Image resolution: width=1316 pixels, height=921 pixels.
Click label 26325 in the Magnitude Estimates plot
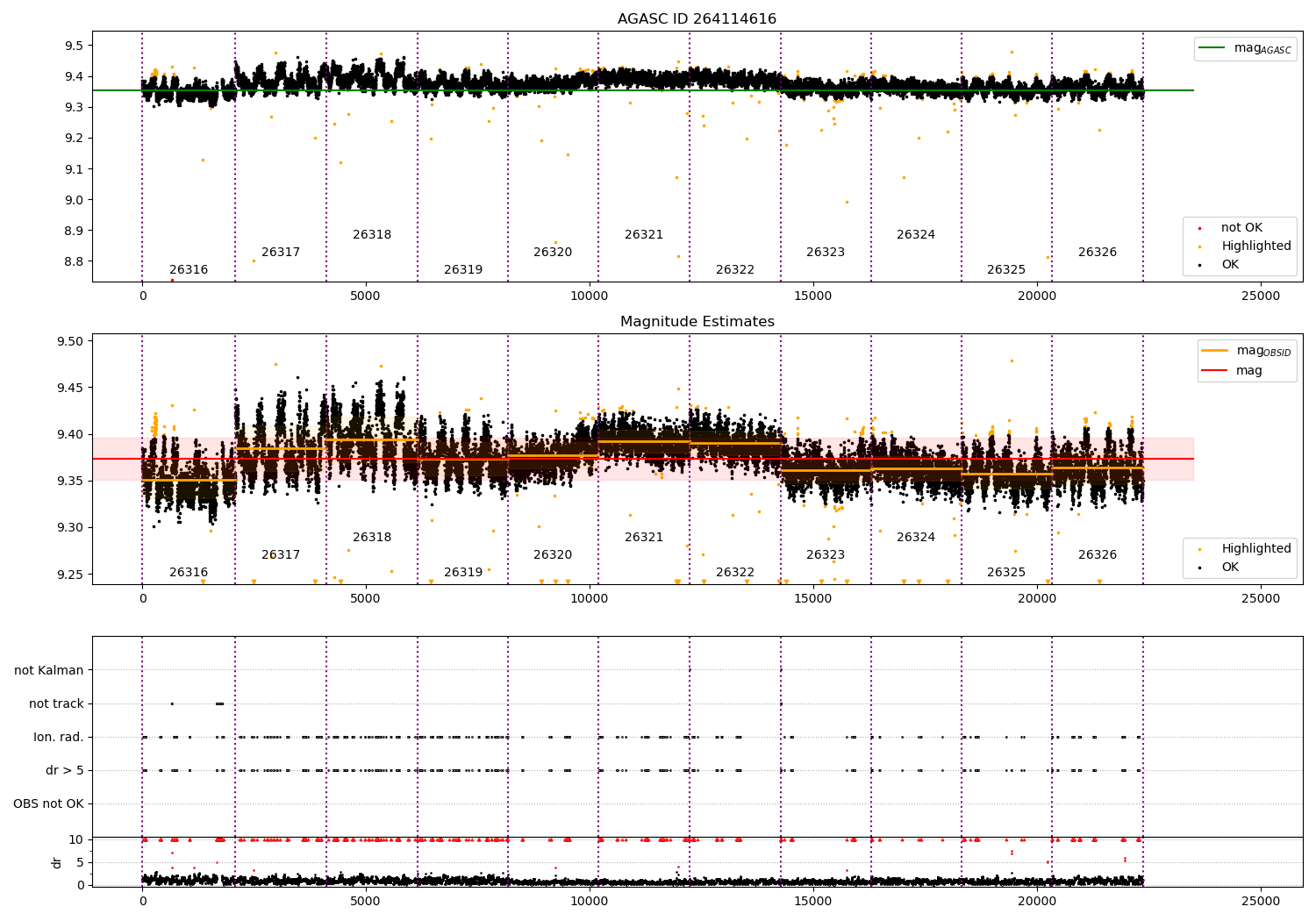tap(1006, 573)
